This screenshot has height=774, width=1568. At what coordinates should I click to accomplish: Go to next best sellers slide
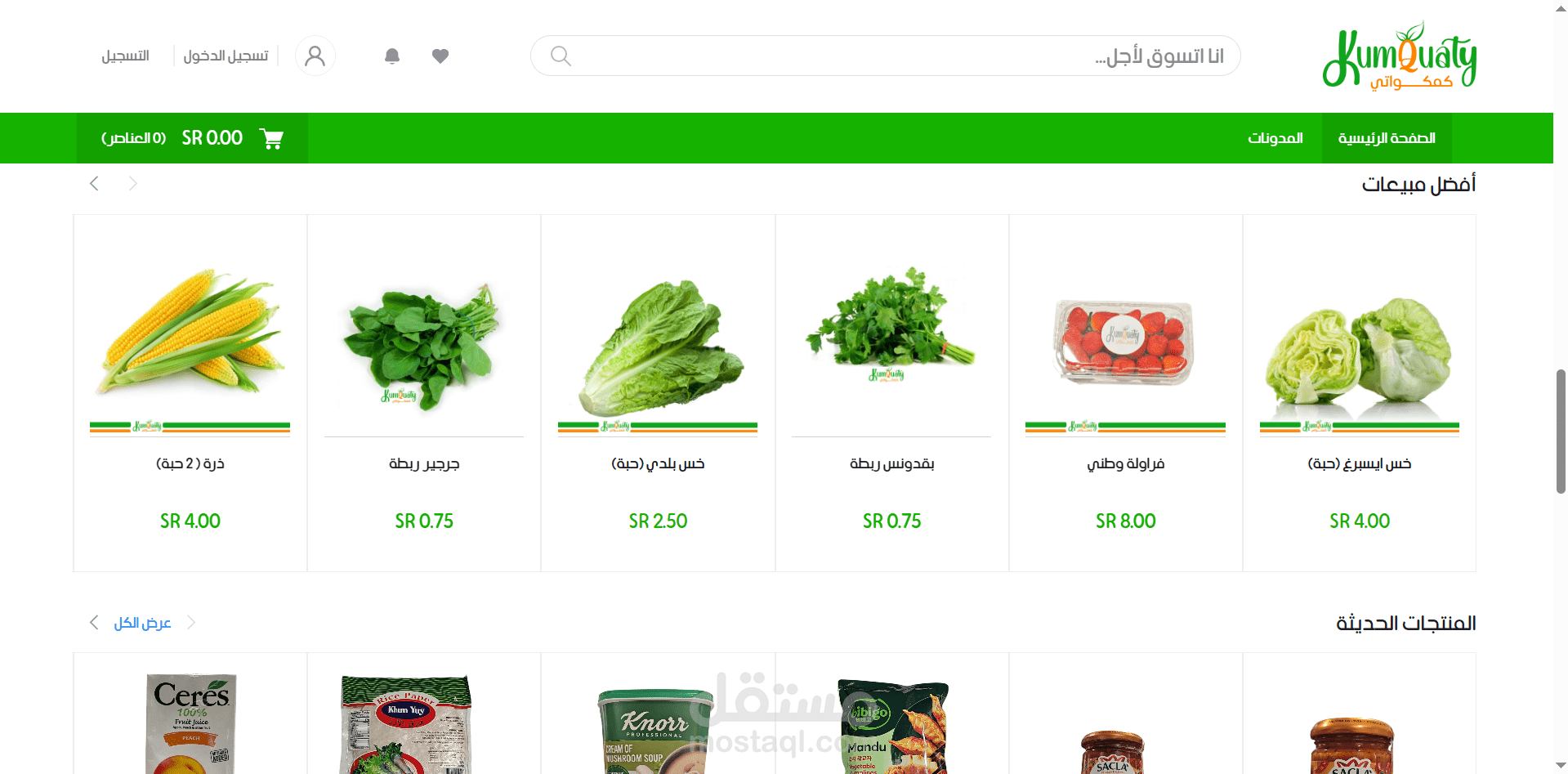tap(133, 183)
